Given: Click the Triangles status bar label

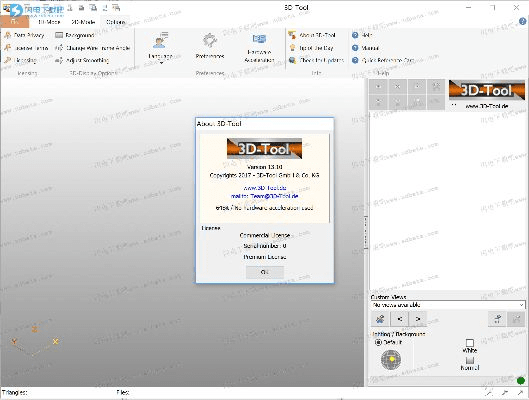Looking at the screenshot, I should [x=15, y=392].
